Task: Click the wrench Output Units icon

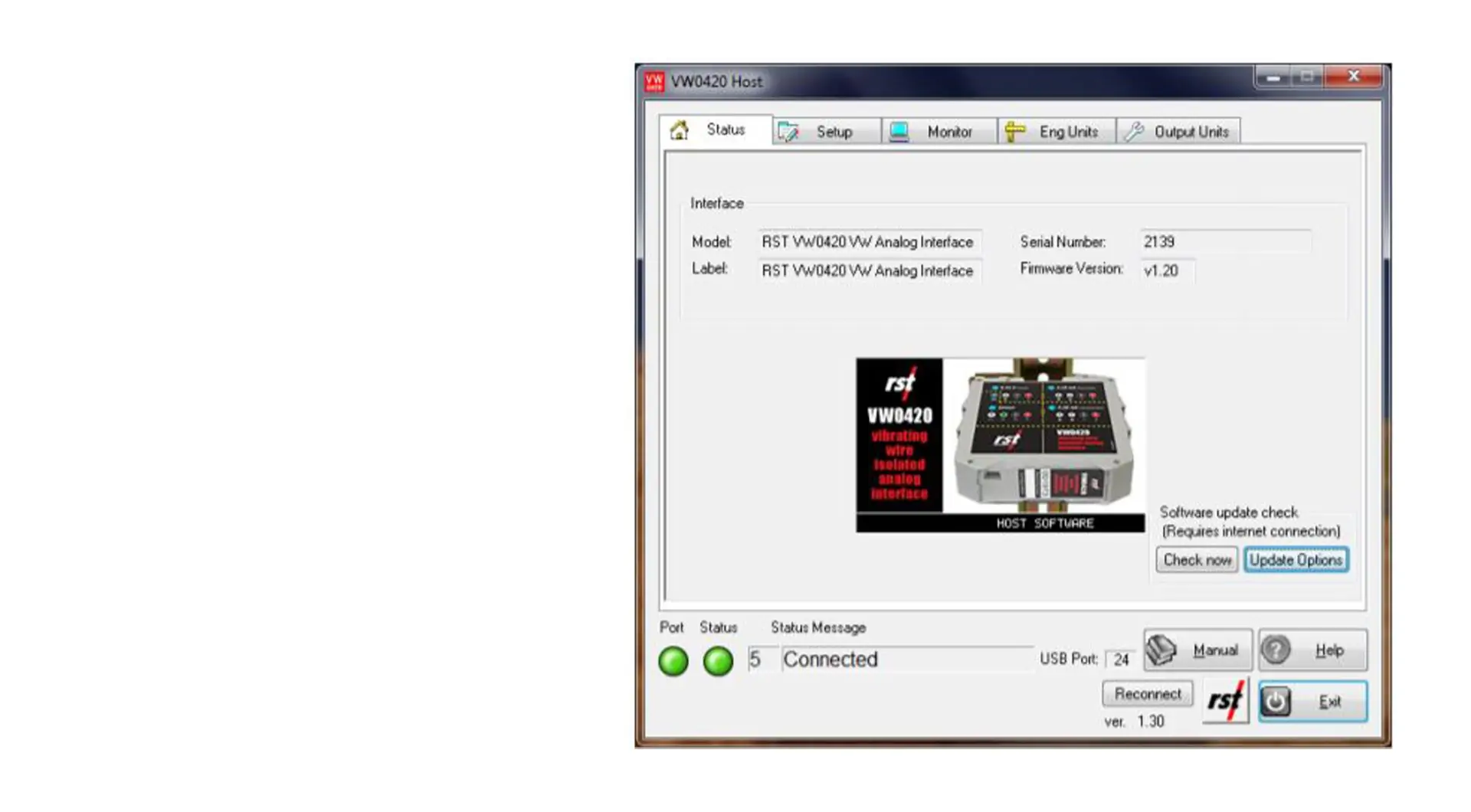Action: [x=1134, y=132]
